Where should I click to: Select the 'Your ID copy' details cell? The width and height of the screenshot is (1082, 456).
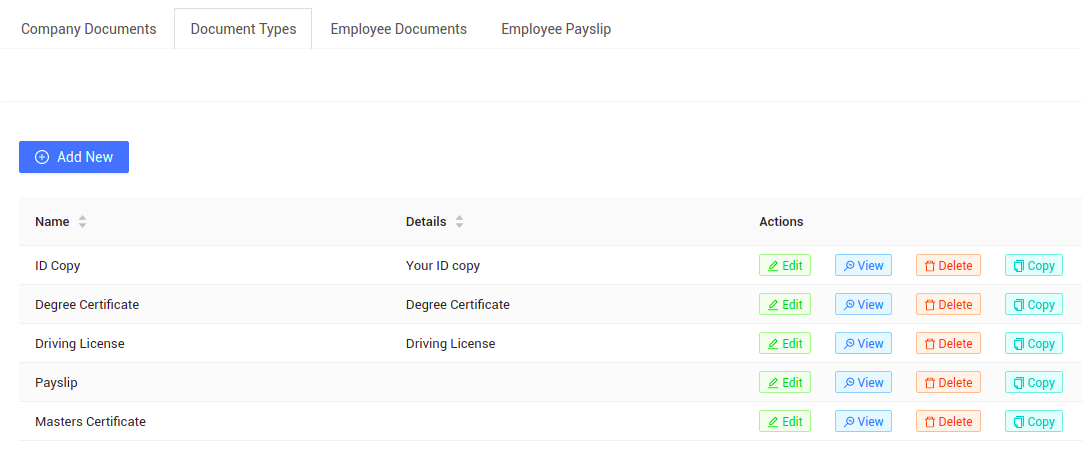point(443,266)
